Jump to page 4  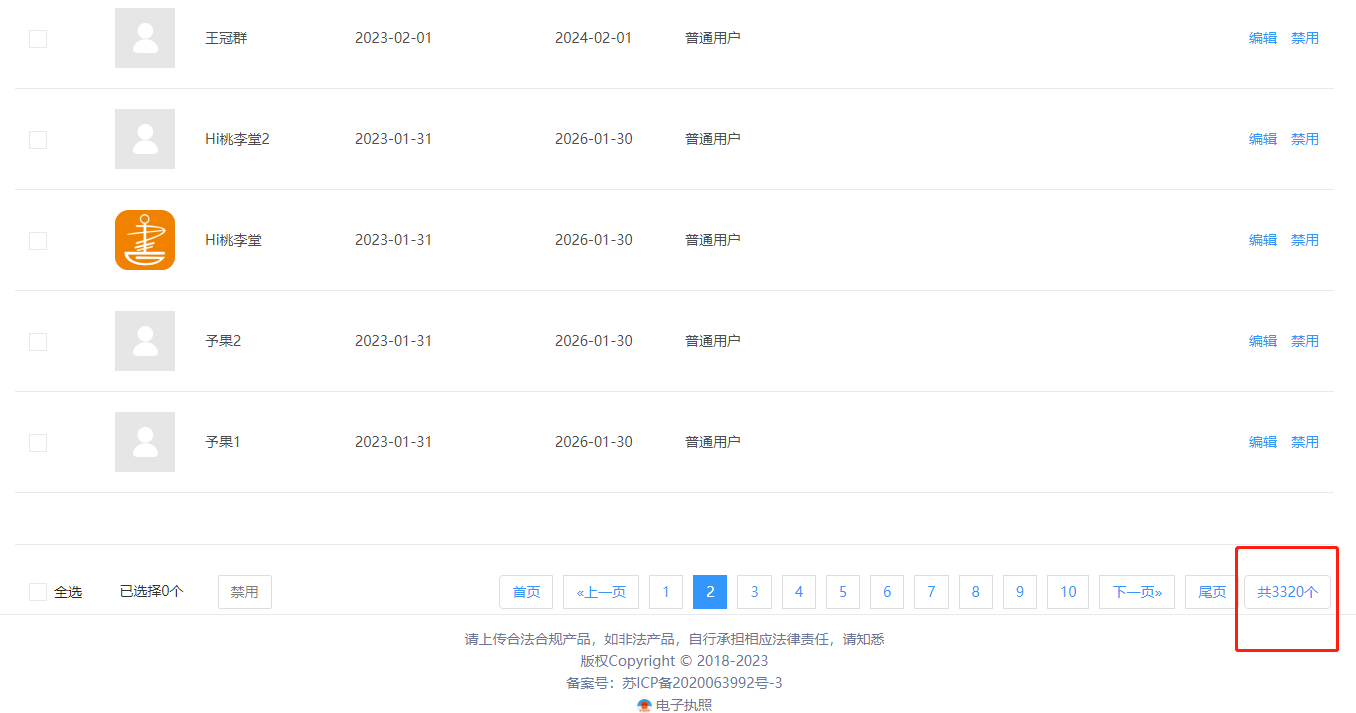click(x=798, y=592)
